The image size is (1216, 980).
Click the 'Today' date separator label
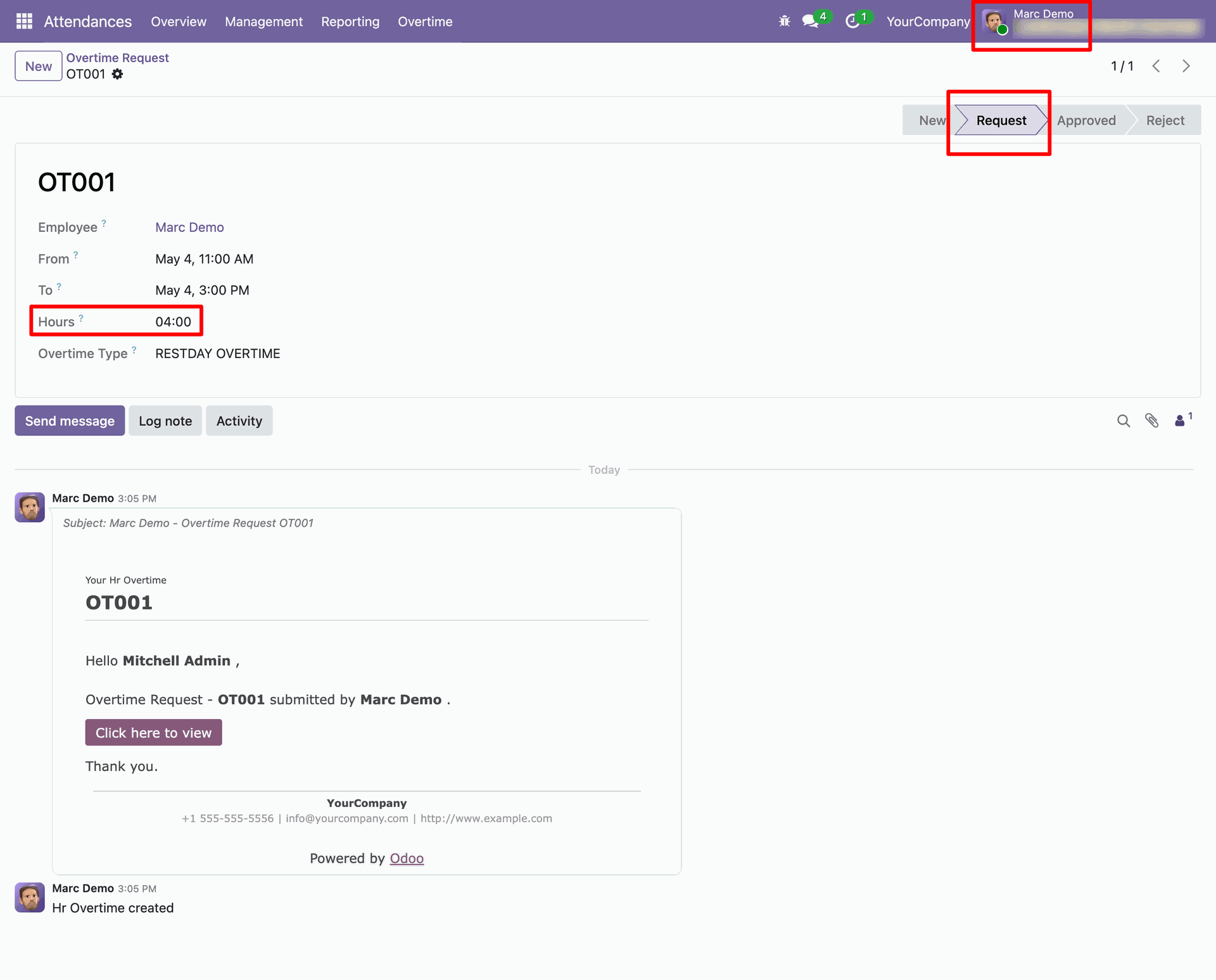(x=604, y=469)
